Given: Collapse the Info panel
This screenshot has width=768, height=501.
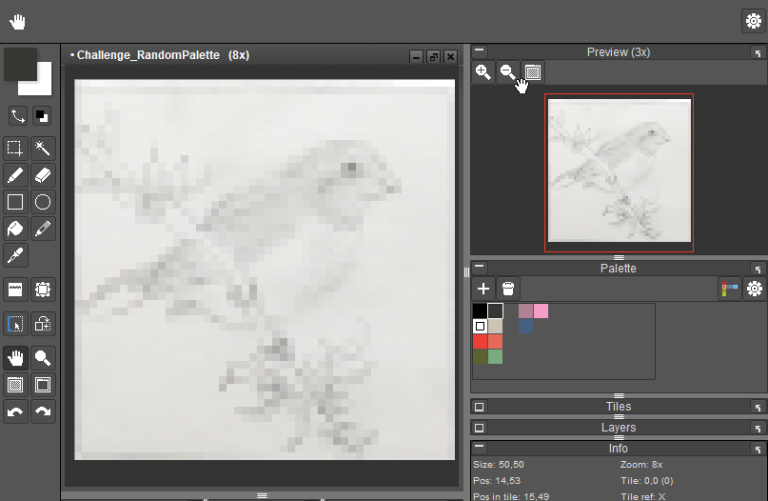Looking at the screenshot, I should [x=479, y=448].
